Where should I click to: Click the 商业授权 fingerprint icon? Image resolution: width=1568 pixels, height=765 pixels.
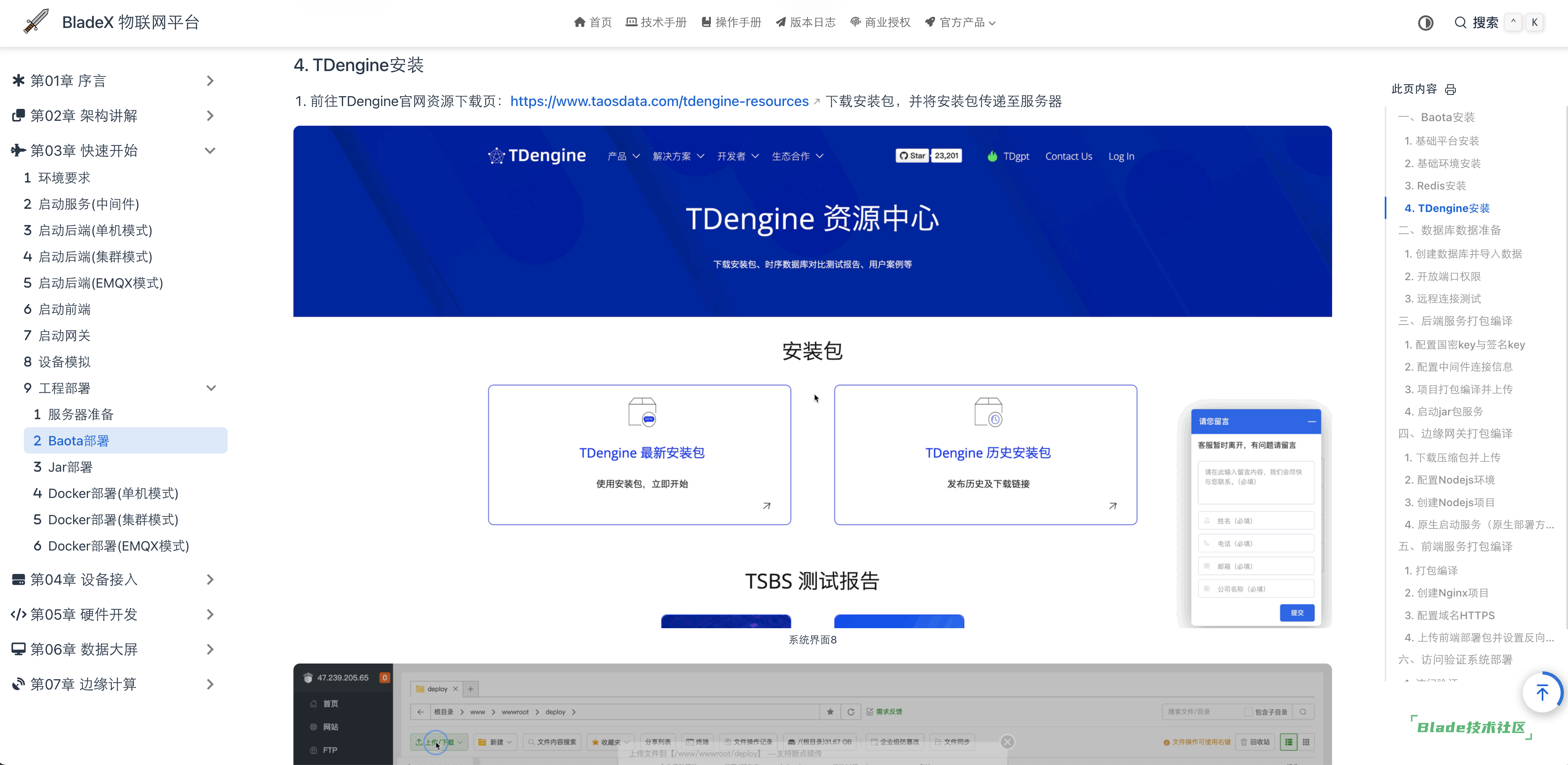coord(855,23)
